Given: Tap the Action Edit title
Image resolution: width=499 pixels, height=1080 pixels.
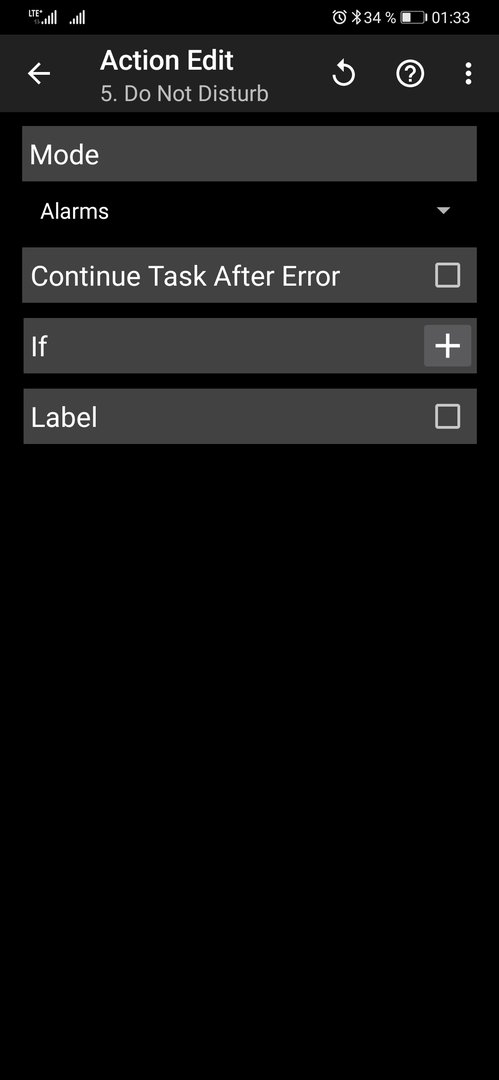Looking at the screenshot, I should (167, 61).
